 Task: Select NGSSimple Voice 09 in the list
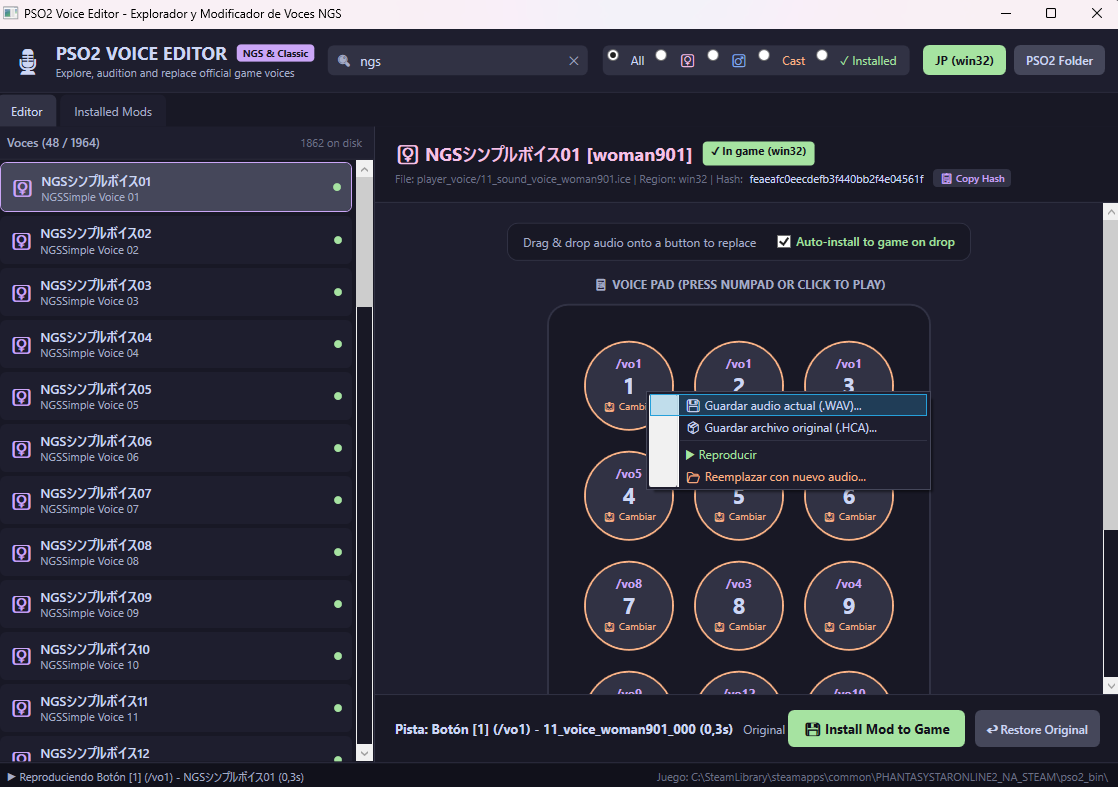pyautogui.click(x=176, y=605)
